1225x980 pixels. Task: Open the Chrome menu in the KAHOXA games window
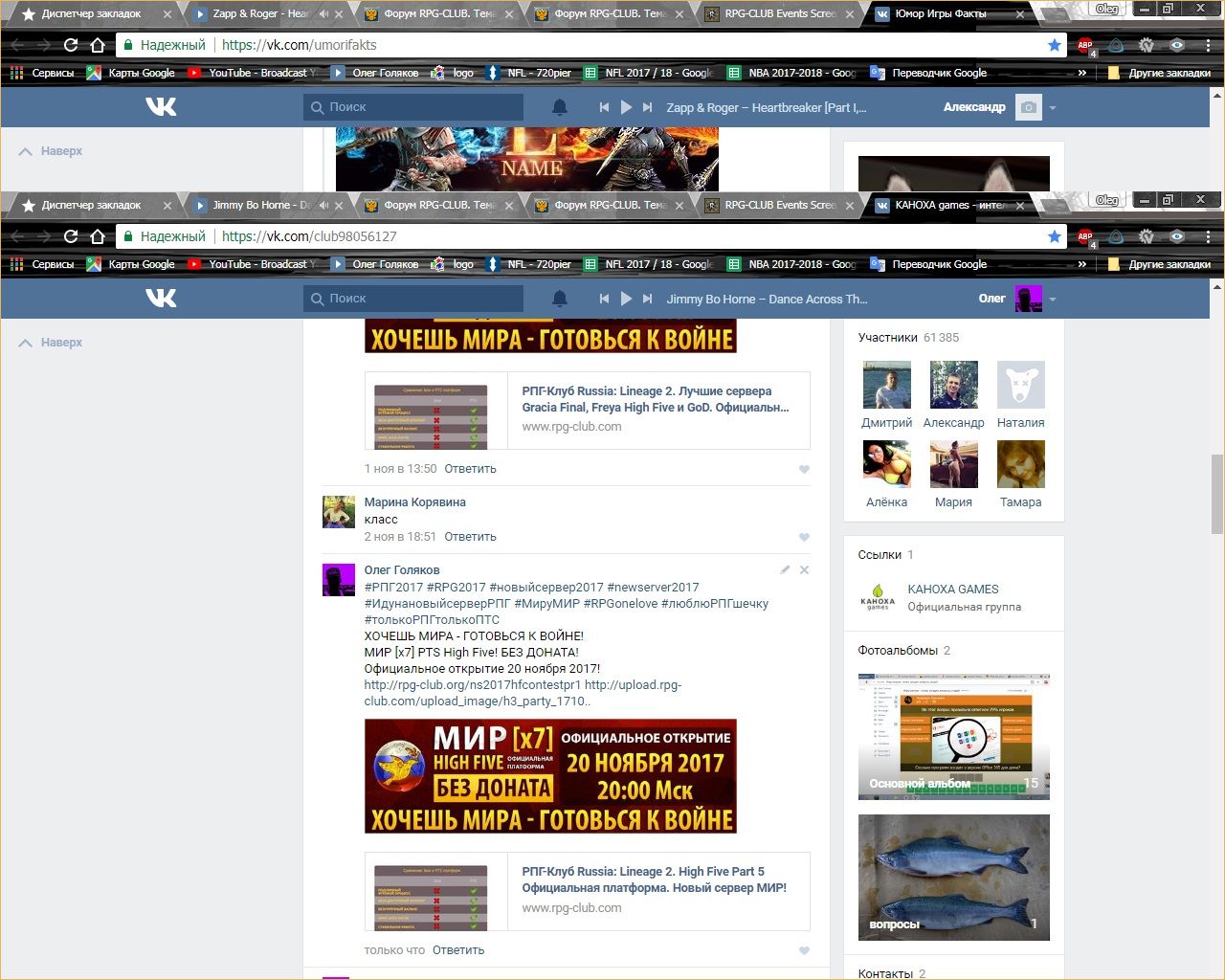pos(1208,236)
